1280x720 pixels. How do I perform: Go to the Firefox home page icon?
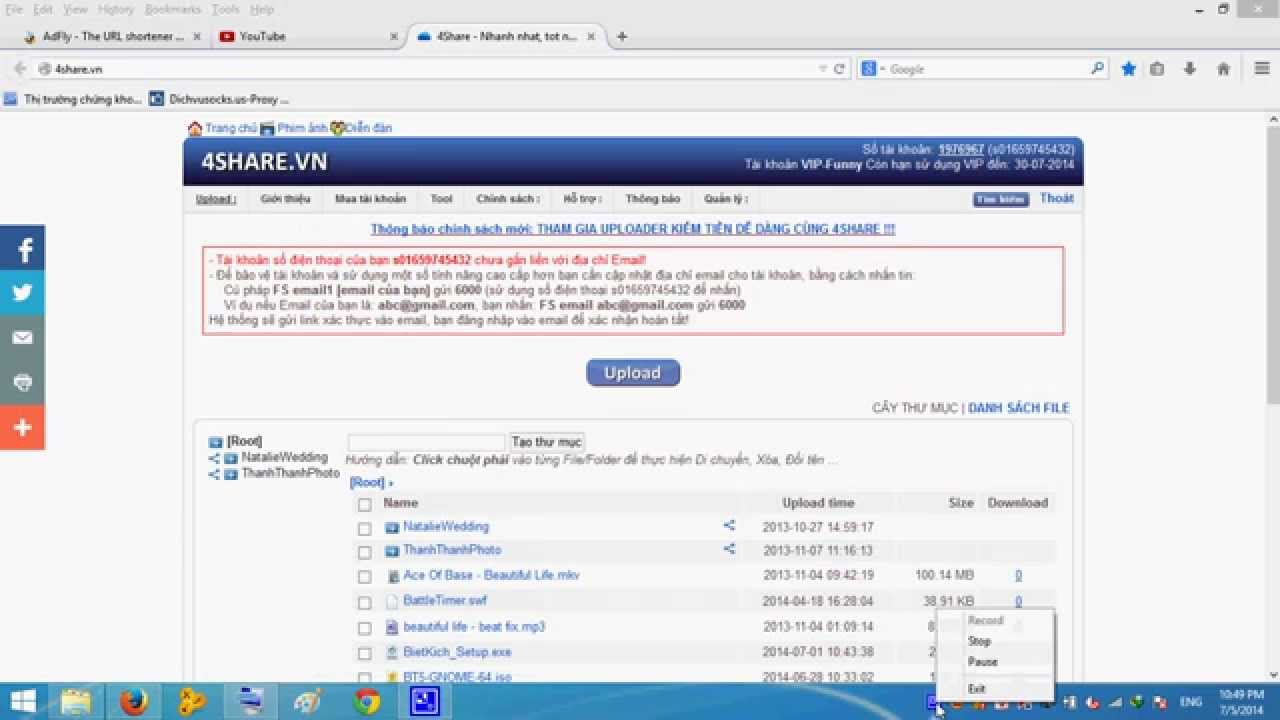(x=1223, y=69)
